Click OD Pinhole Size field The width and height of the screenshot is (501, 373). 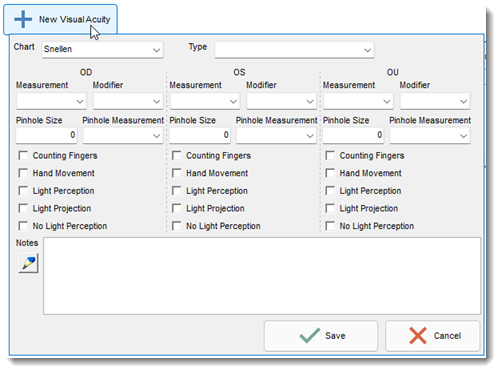tap(46, 135)
